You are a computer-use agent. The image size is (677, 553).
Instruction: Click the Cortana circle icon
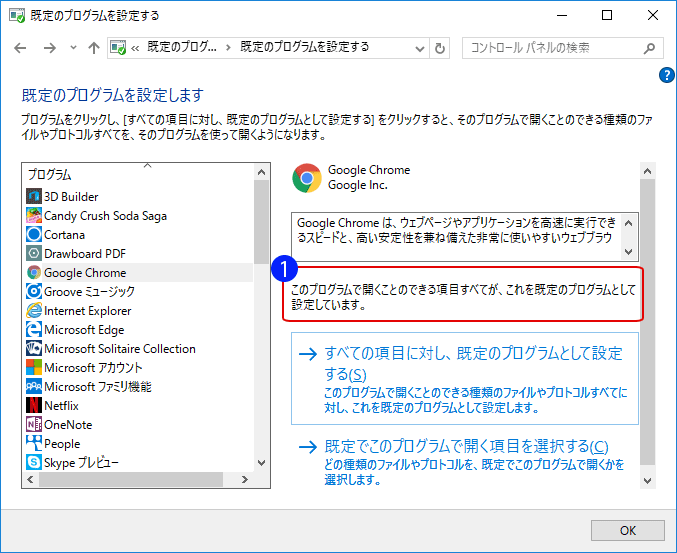[34, 234]
